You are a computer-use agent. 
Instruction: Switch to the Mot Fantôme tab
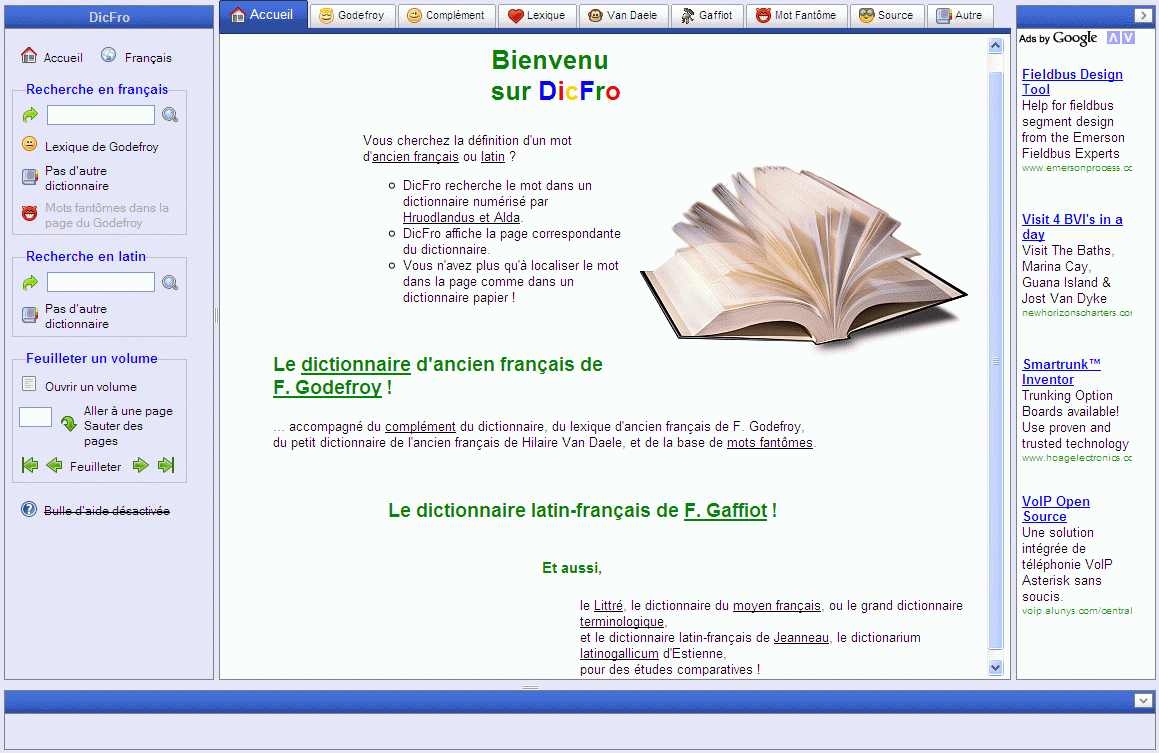tap(796, 16)
